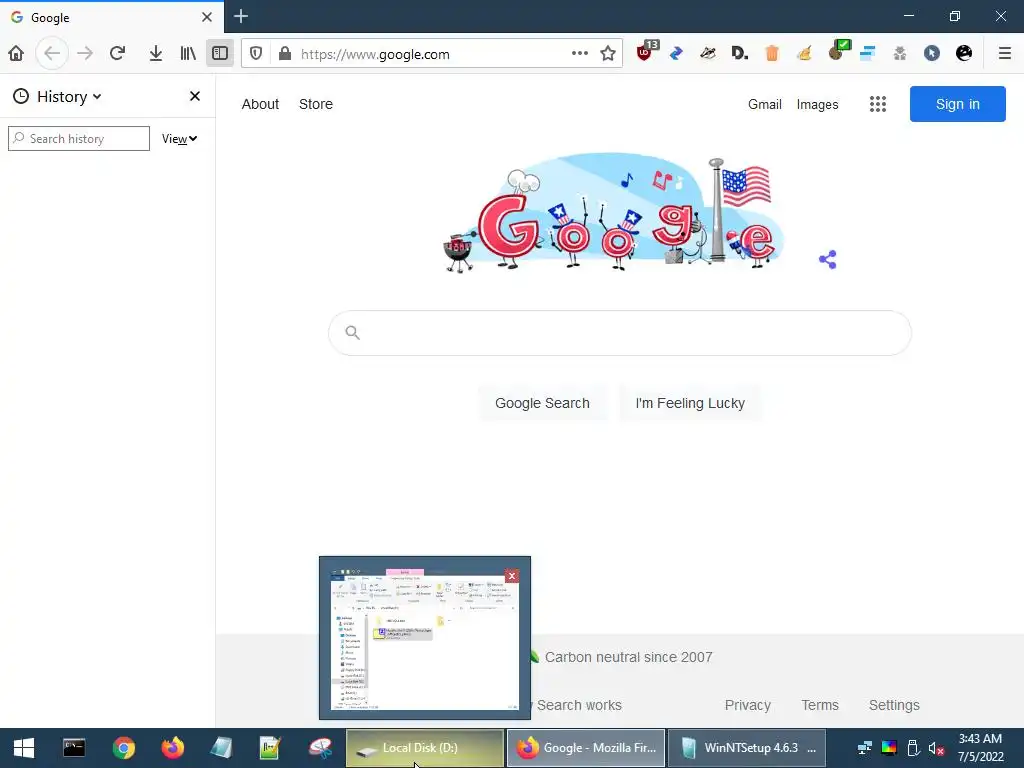The height and width of the screenshot is (768, 1024).
Task: Go forward one page
Action: click(85, 54)
